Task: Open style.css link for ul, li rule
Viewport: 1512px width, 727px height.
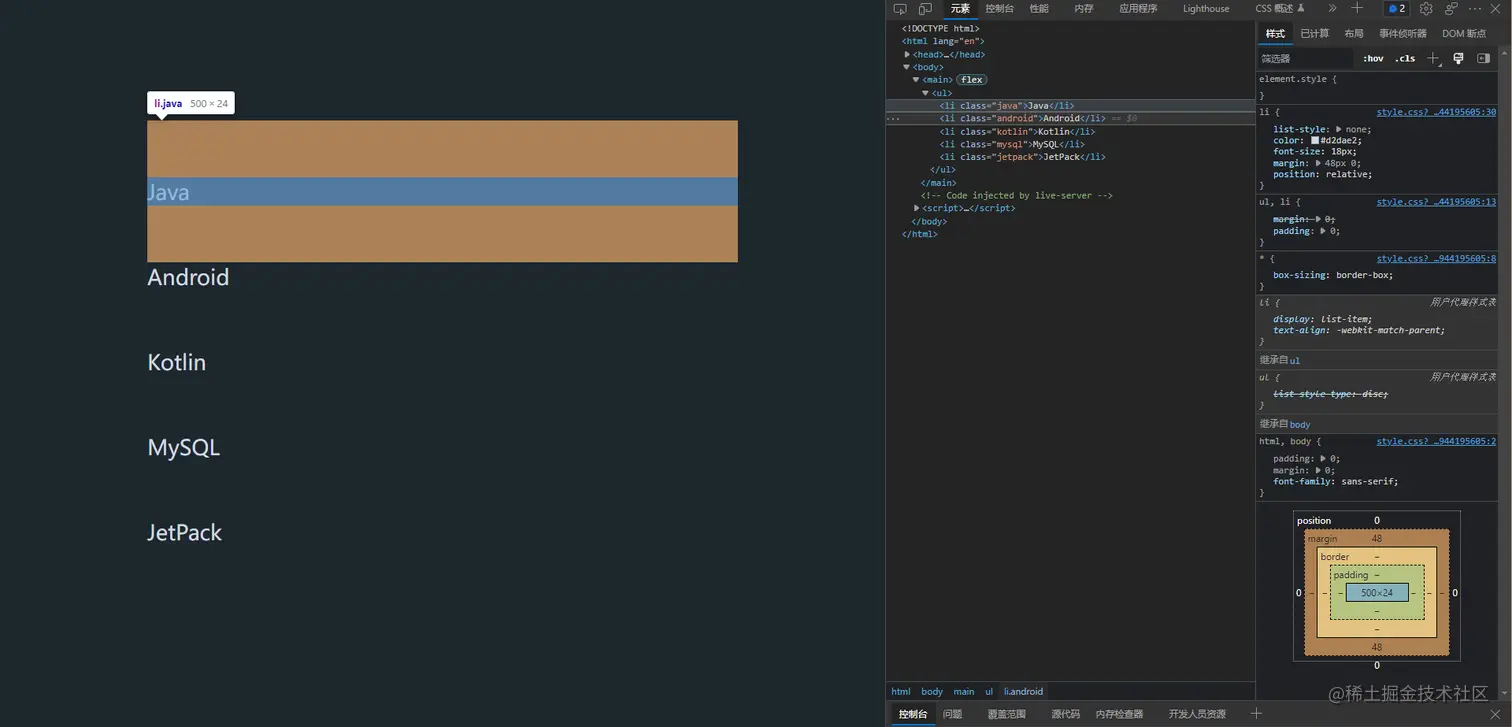Action: pyautogui.click(x=1436, y=202)
